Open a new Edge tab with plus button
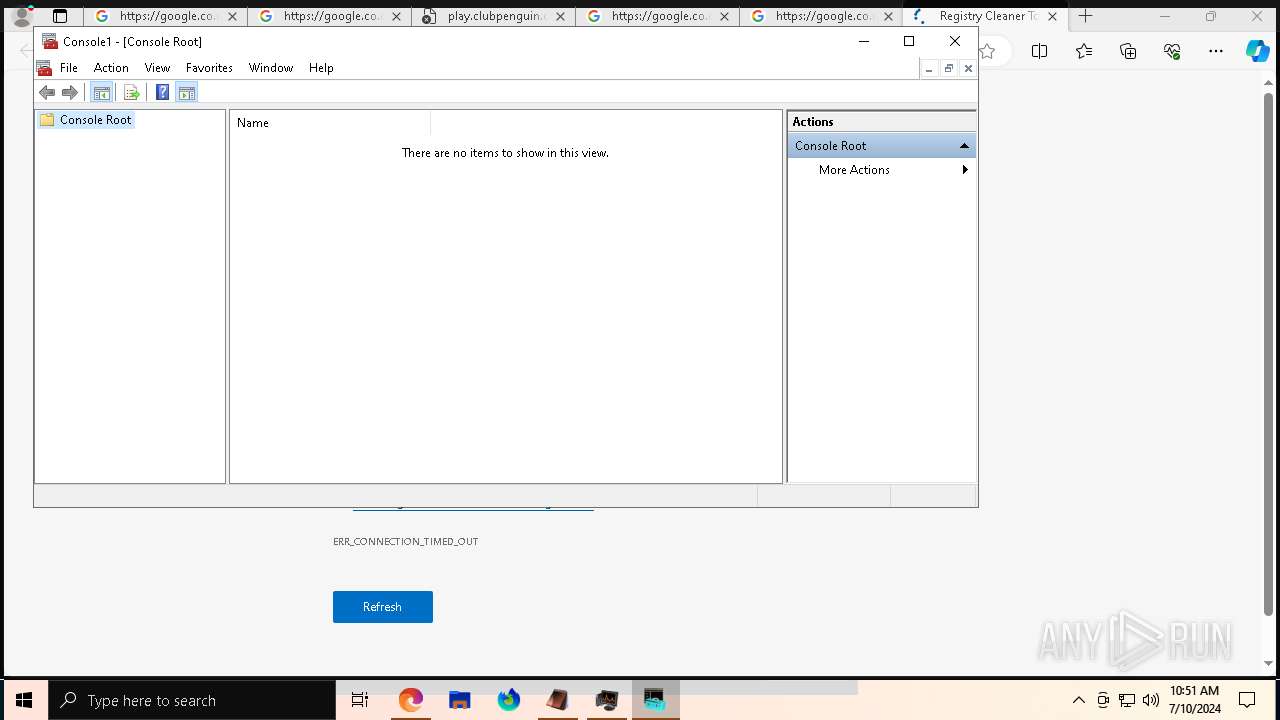This screenshot has height=720, width=1280. 1085,16
